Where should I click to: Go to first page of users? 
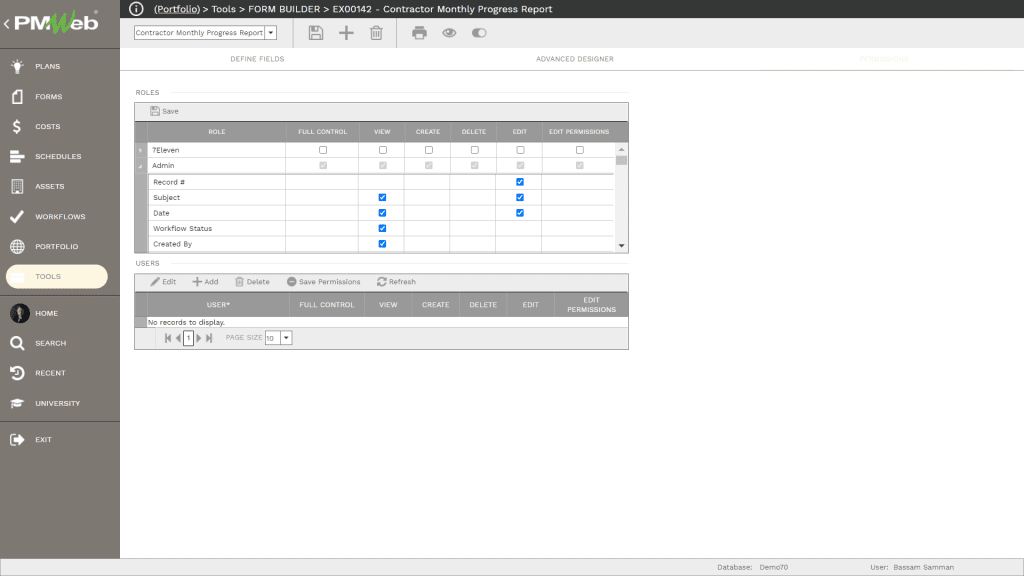pyautogui.click(x=168, y=338)
